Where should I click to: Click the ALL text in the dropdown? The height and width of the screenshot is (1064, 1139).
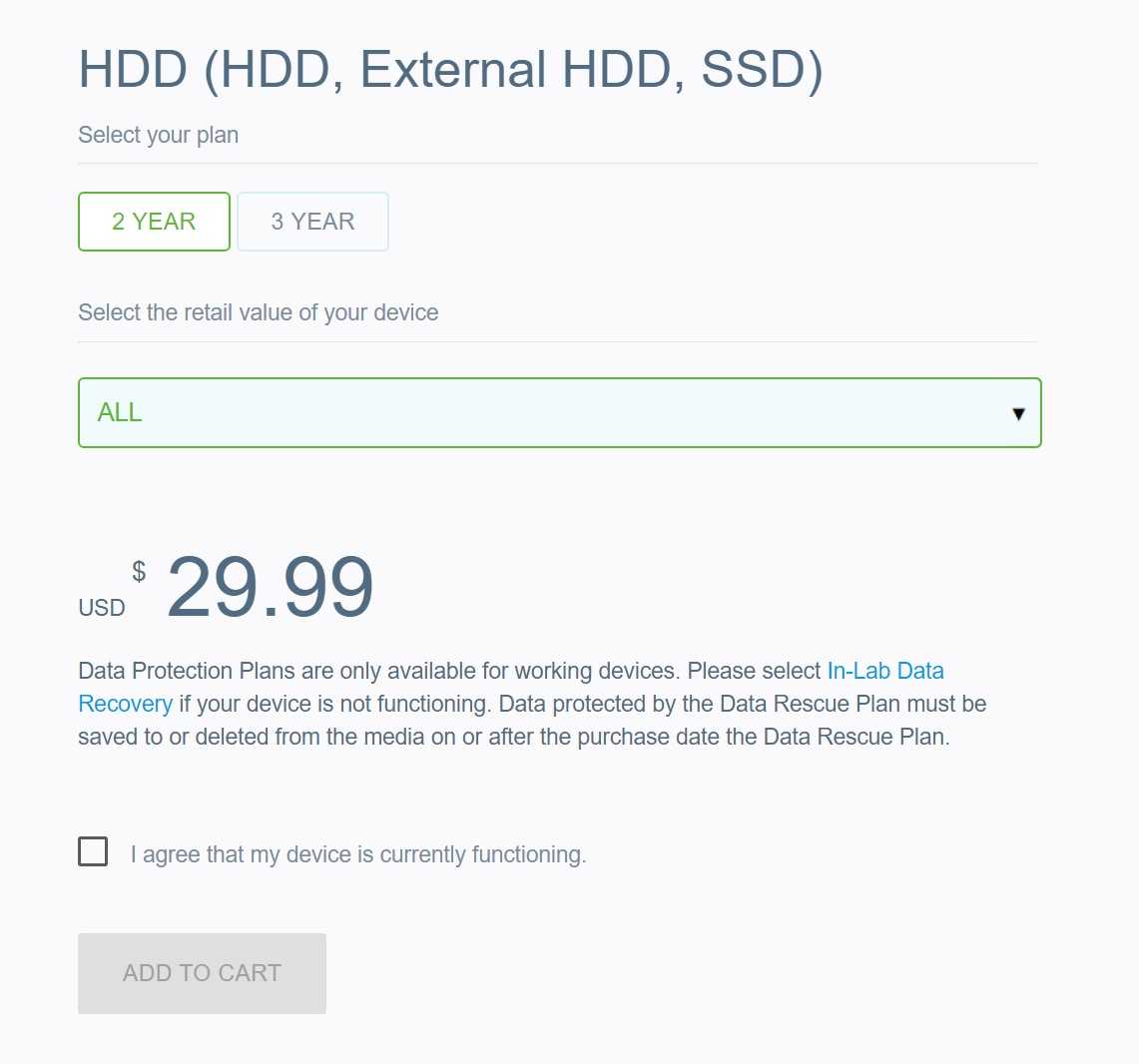click(x=120, y=412)
